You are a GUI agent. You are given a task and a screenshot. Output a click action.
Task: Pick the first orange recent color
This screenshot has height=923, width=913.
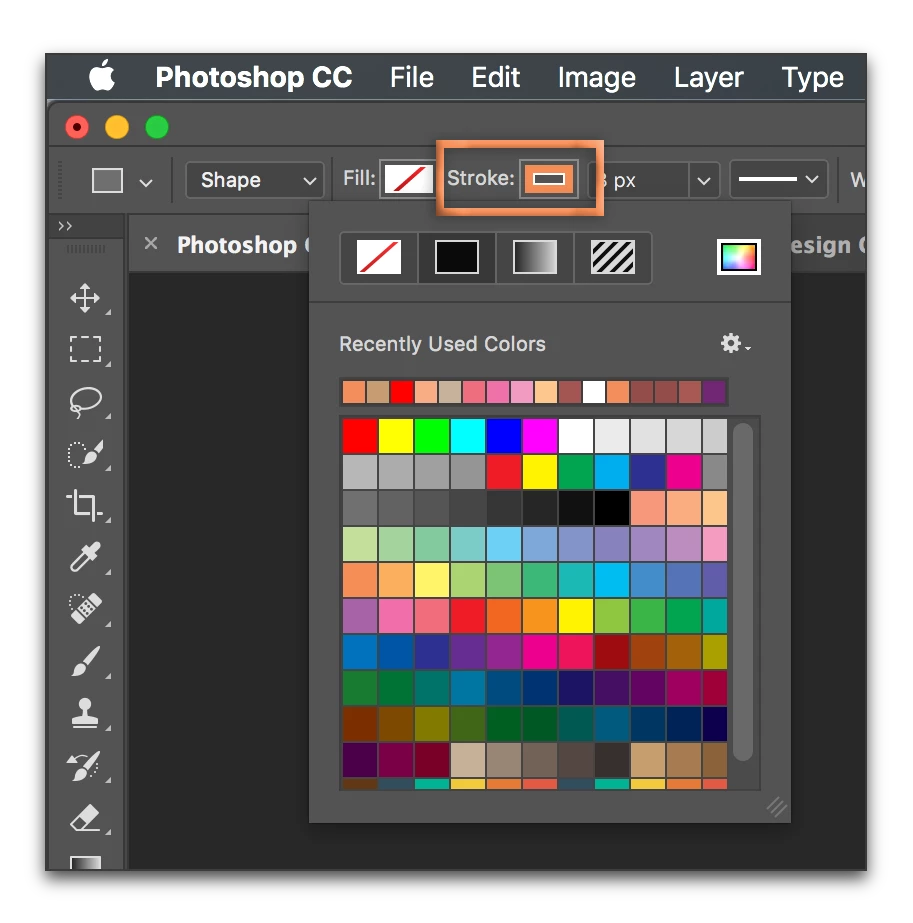[x=354, y=392]
